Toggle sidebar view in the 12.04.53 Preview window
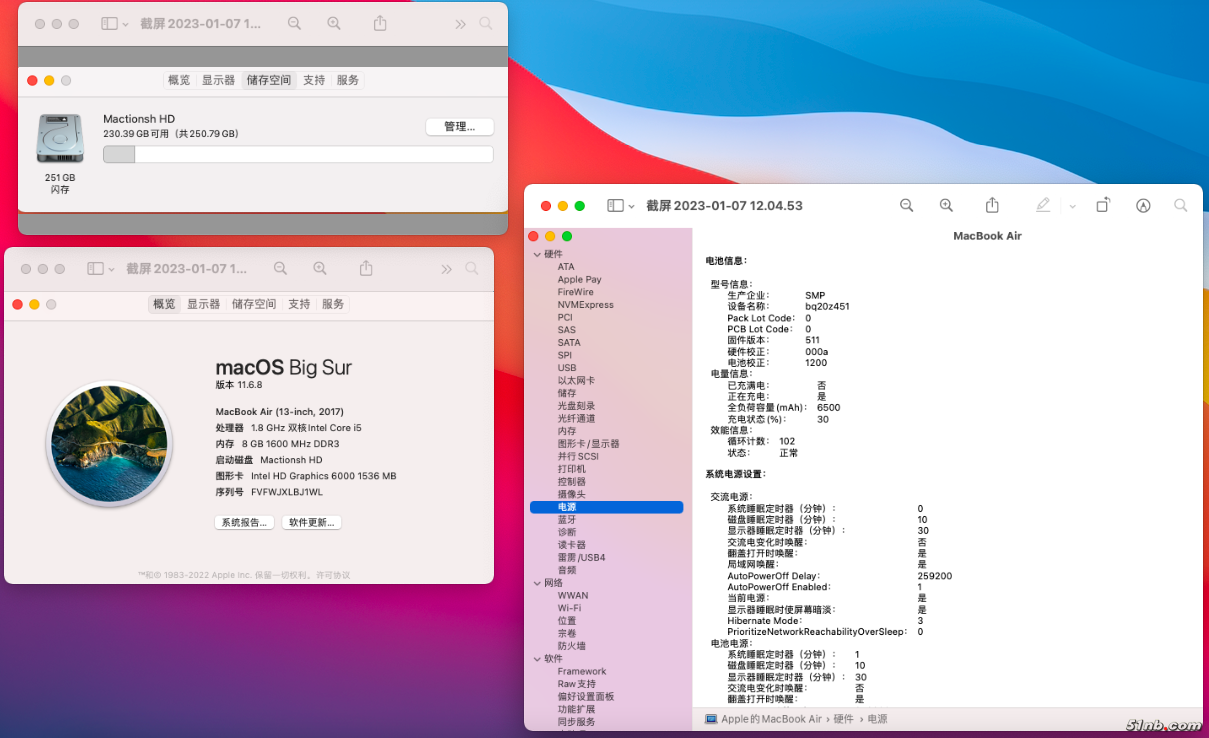 [x=616, y=205]
